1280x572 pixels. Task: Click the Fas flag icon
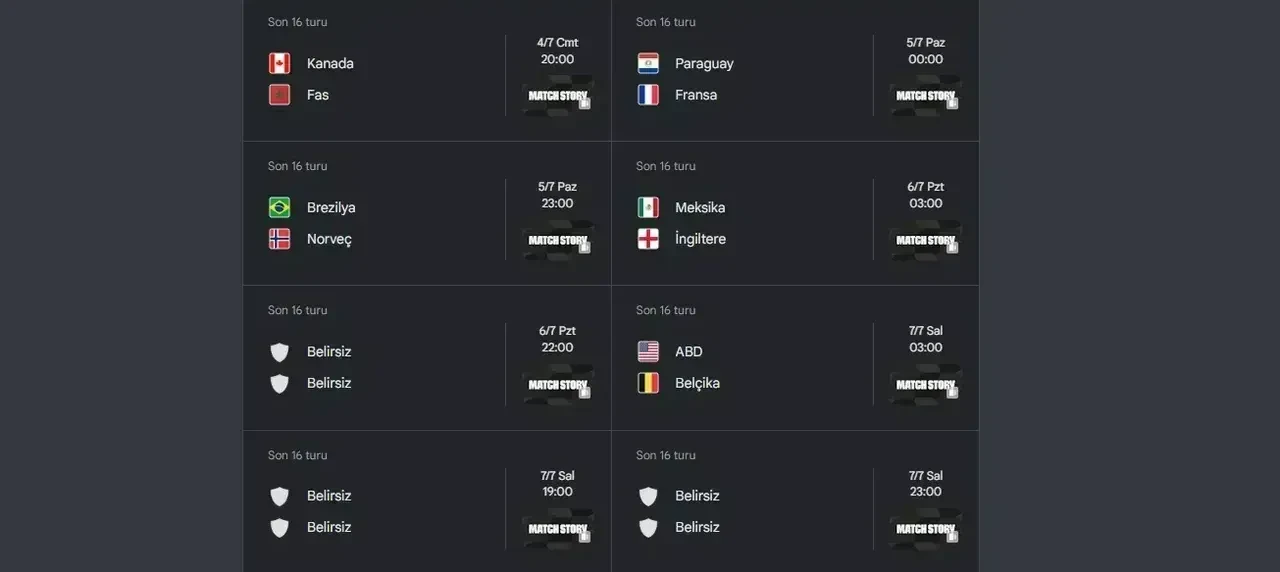coord(280,95)
